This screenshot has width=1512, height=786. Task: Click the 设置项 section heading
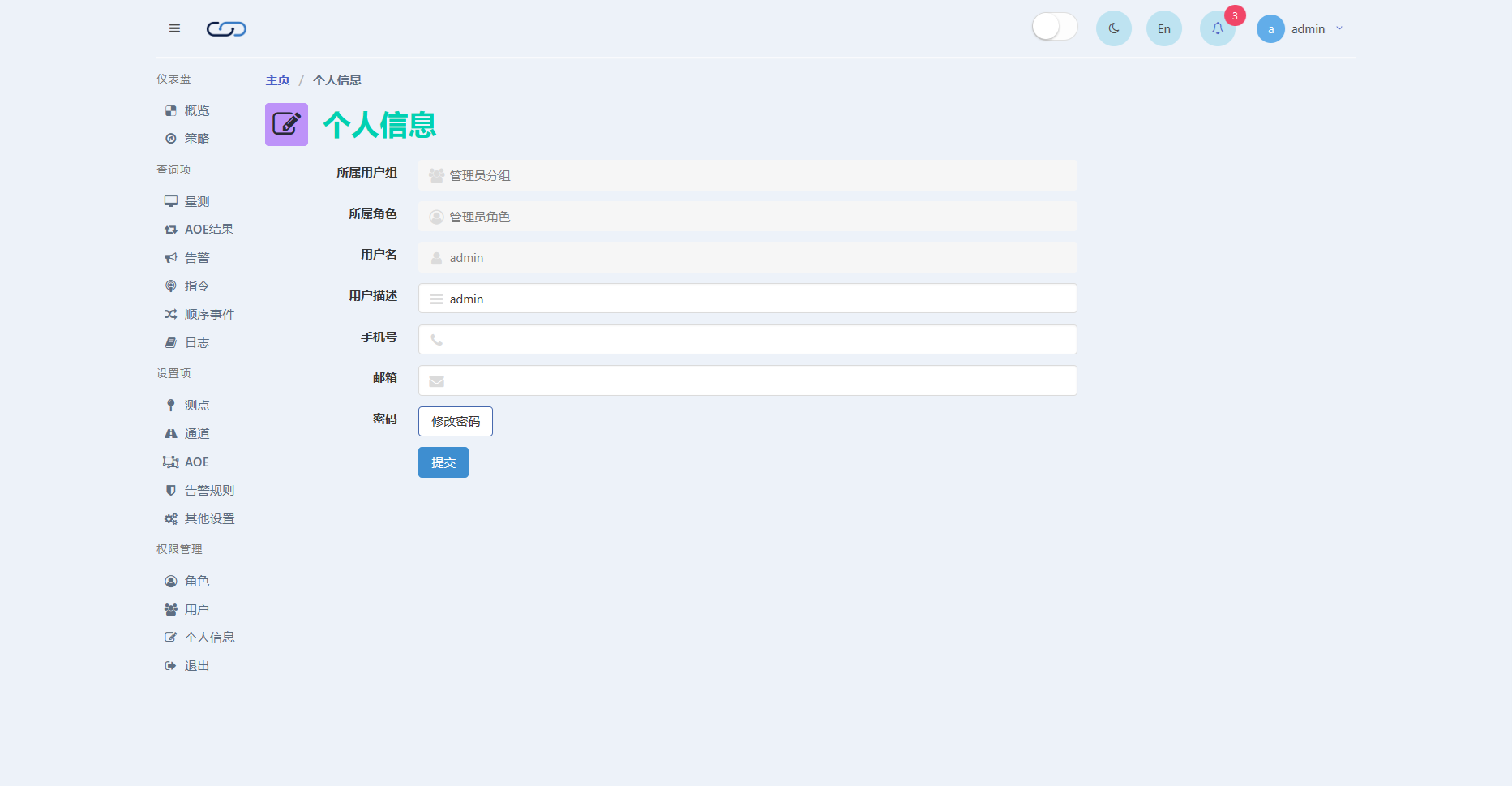click(173, 373)
